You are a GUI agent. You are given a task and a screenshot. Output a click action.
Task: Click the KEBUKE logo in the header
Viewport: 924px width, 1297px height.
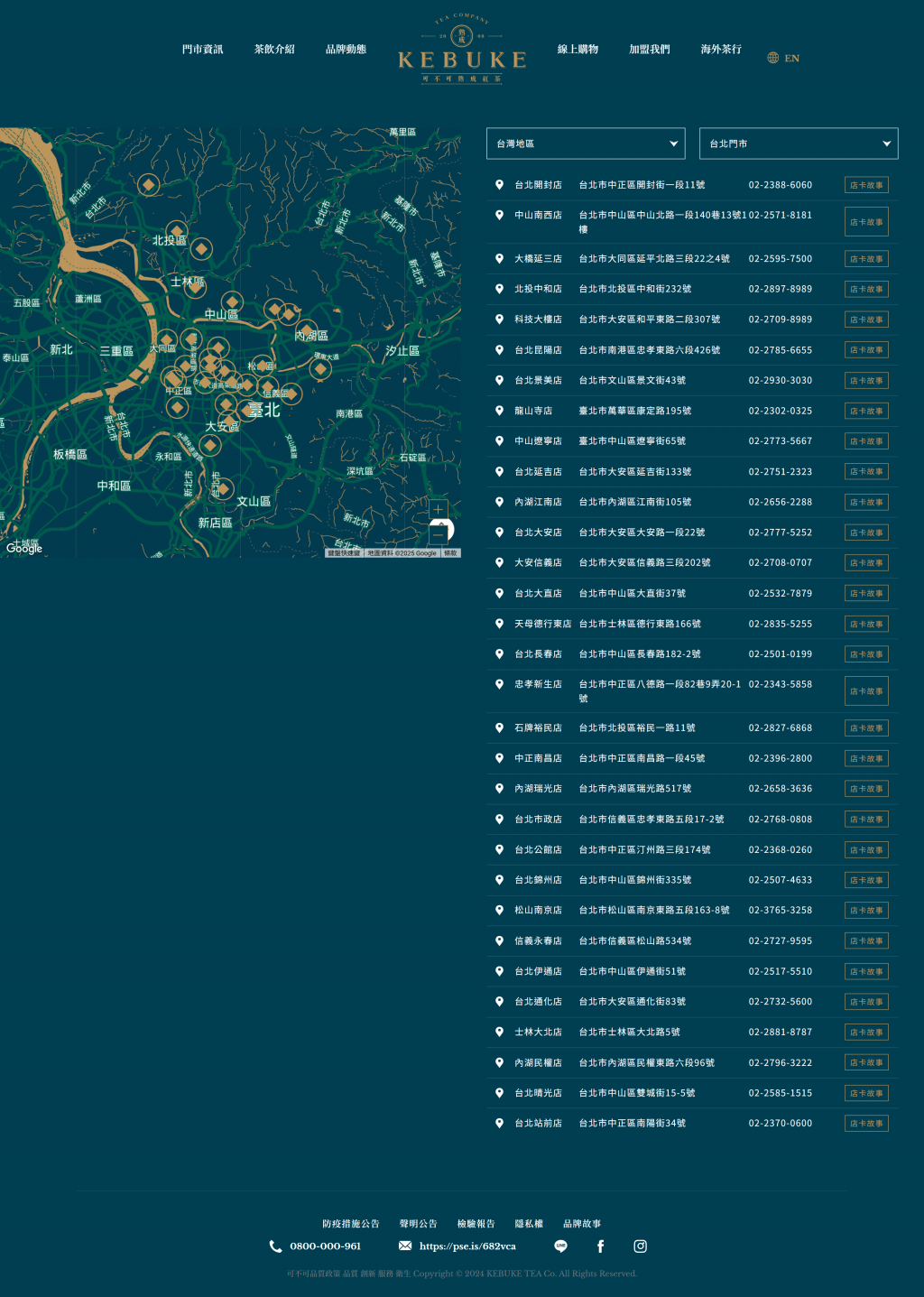[462, 49]
